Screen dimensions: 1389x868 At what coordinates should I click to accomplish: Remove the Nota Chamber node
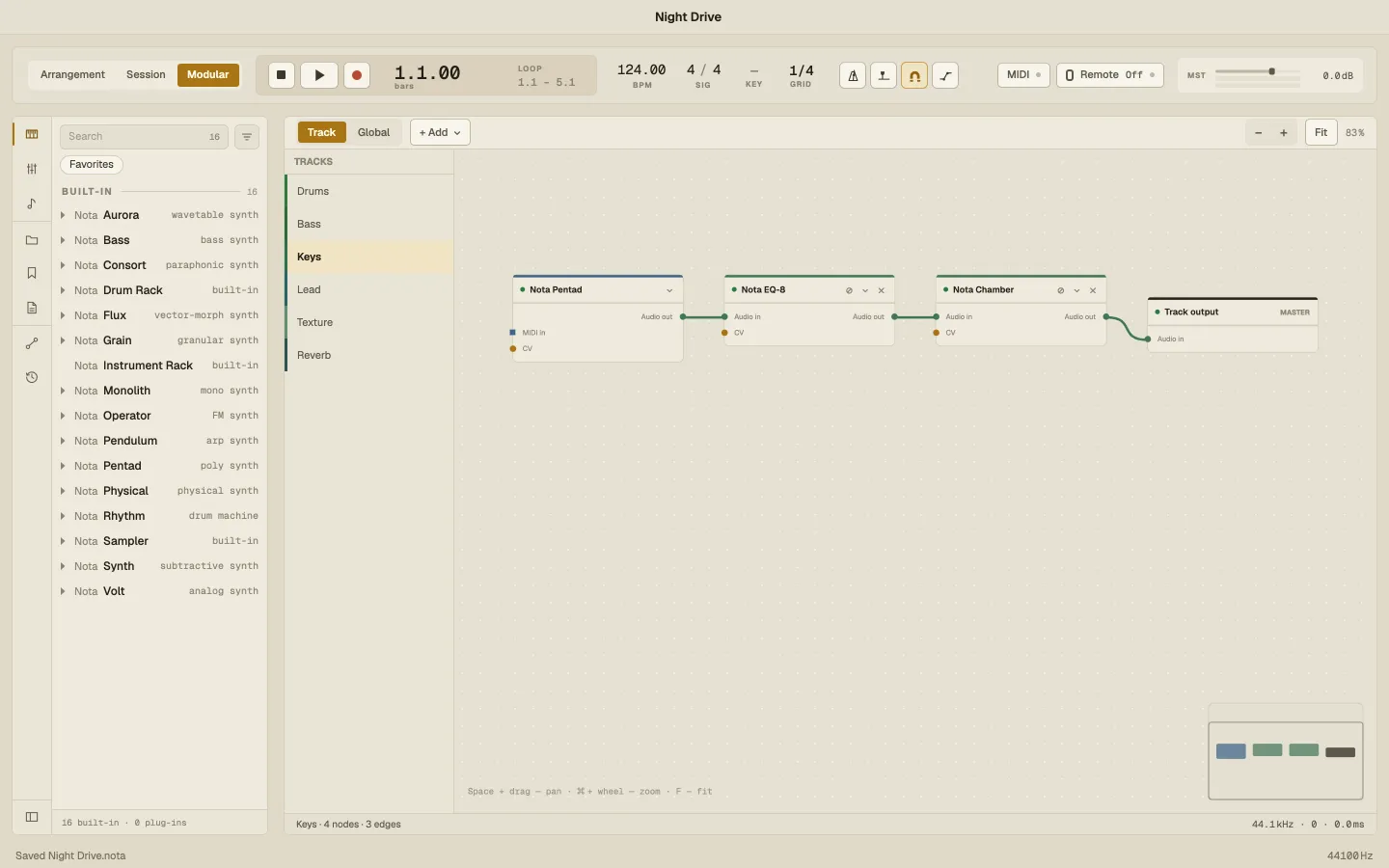tap(1093, 290)
